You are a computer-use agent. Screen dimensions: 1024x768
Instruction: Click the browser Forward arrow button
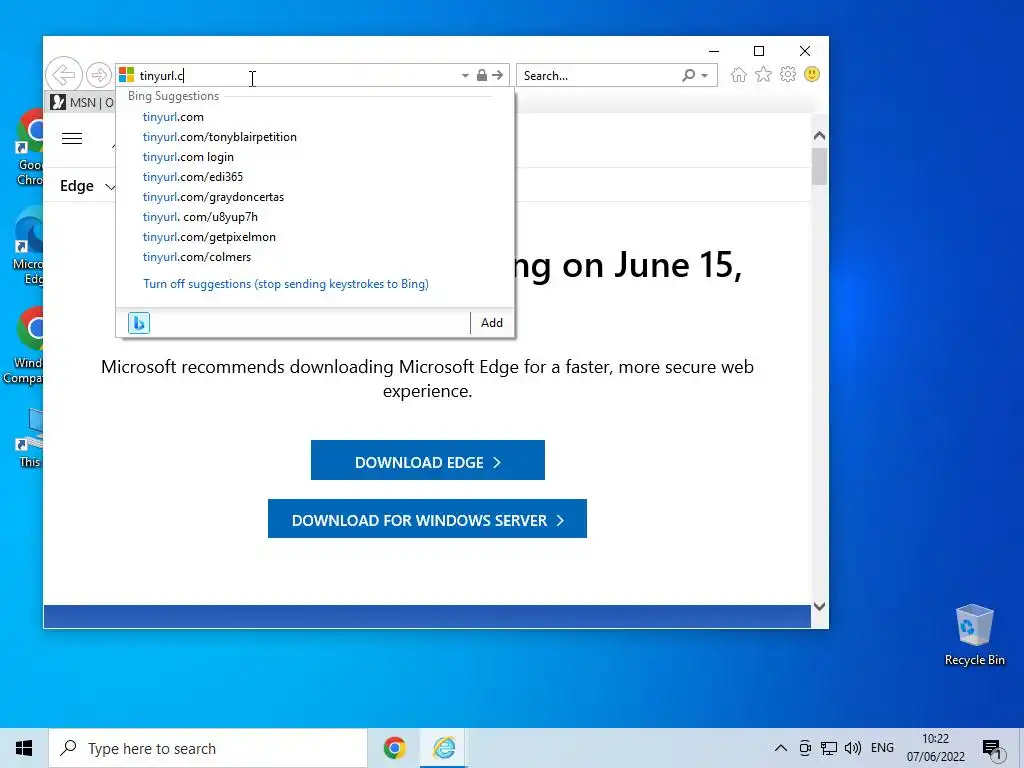coord(99,75)
